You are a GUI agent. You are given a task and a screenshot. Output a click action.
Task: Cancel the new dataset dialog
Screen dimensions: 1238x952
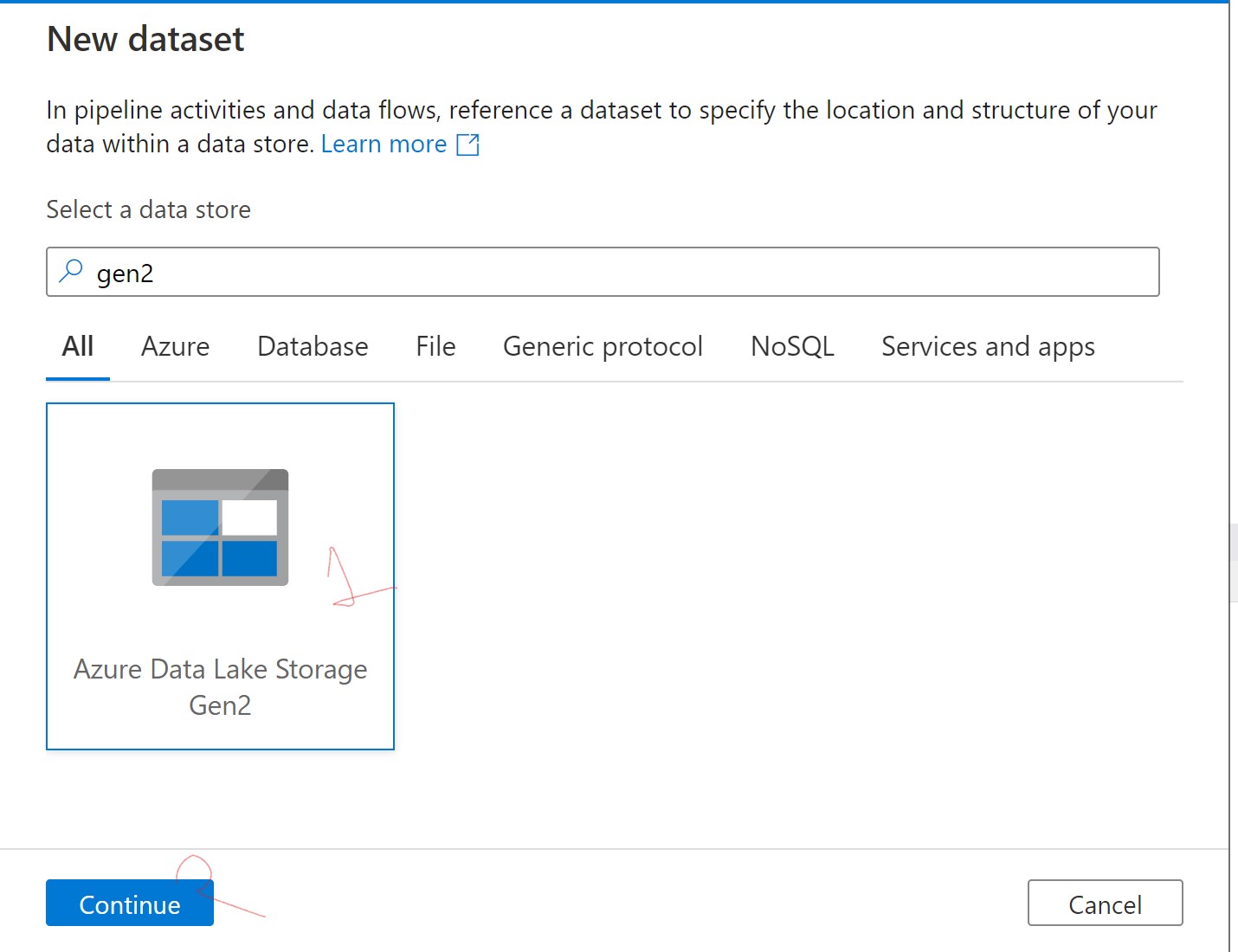1105,904
